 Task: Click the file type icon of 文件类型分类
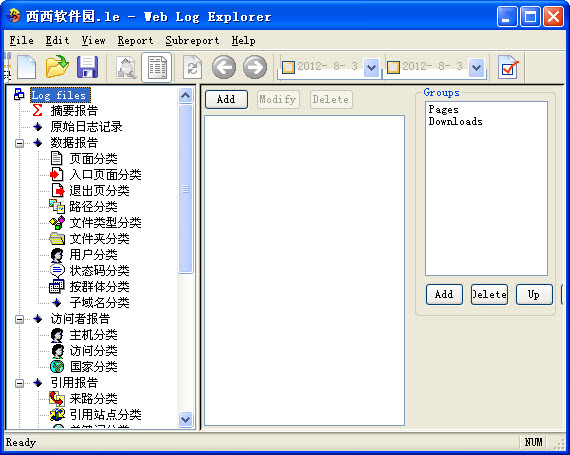click(57, 222)
